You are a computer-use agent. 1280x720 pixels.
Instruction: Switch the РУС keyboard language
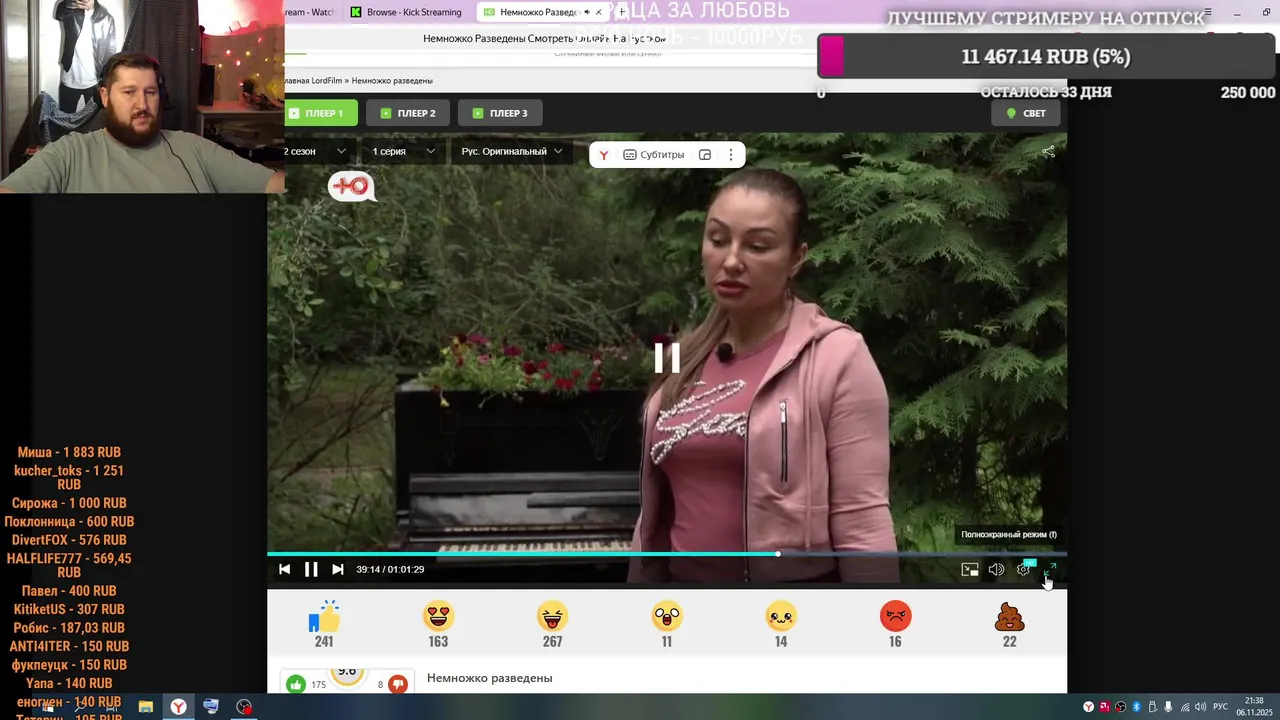pos(1220,707)
